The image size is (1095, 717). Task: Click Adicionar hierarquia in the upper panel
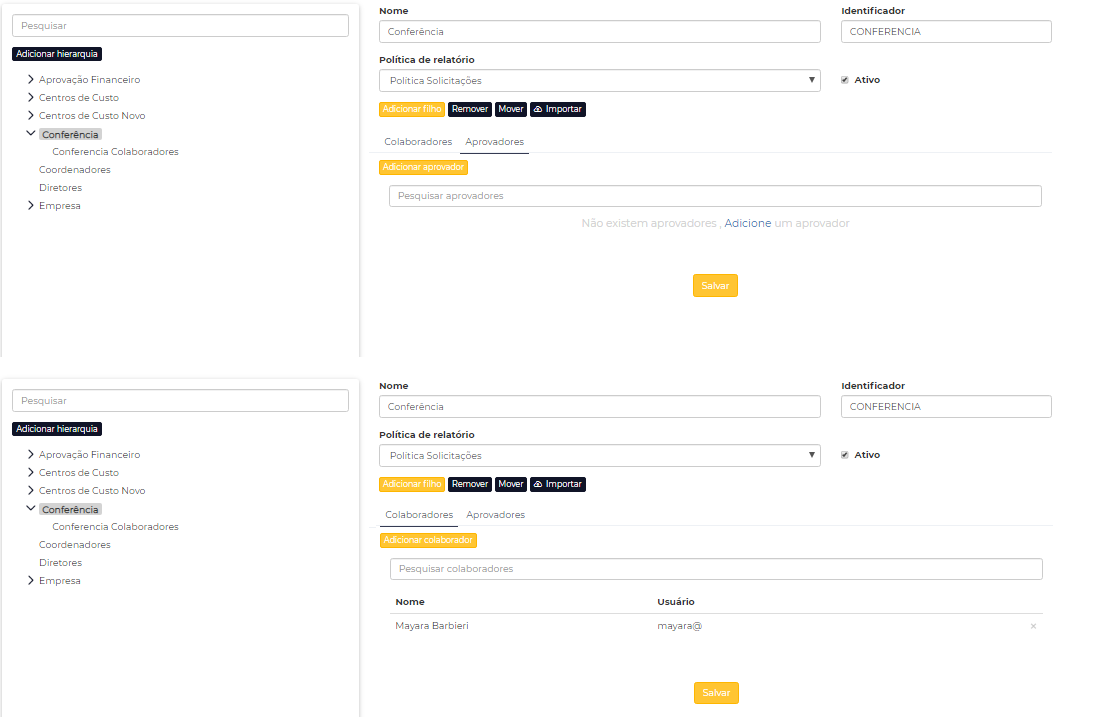[57, 54]
